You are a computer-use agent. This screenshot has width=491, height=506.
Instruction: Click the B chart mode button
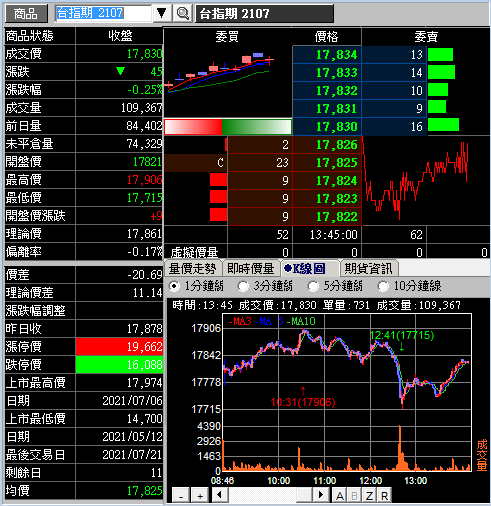pos(354,496)
